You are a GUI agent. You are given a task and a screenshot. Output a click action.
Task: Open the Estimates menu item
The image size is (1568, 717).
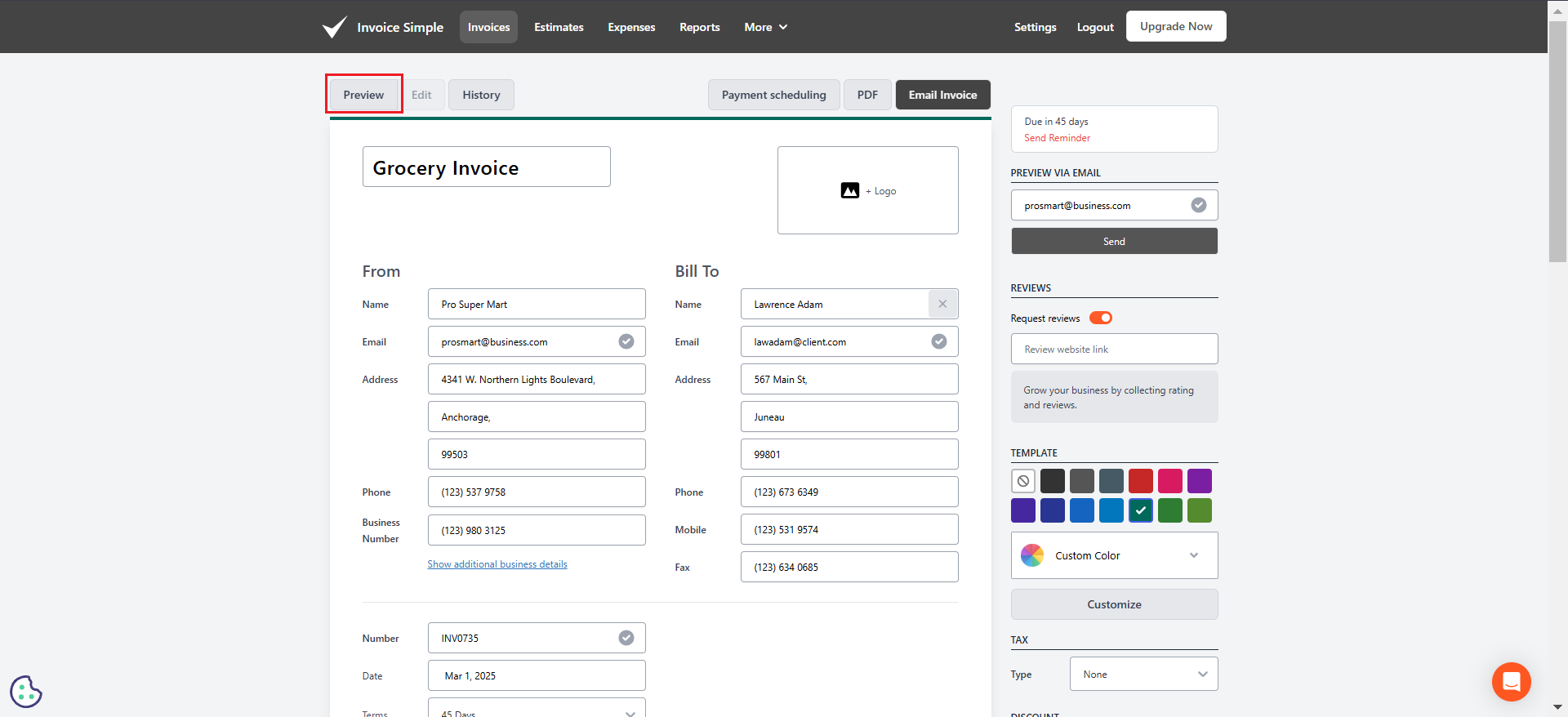click(x=559, y=27)
